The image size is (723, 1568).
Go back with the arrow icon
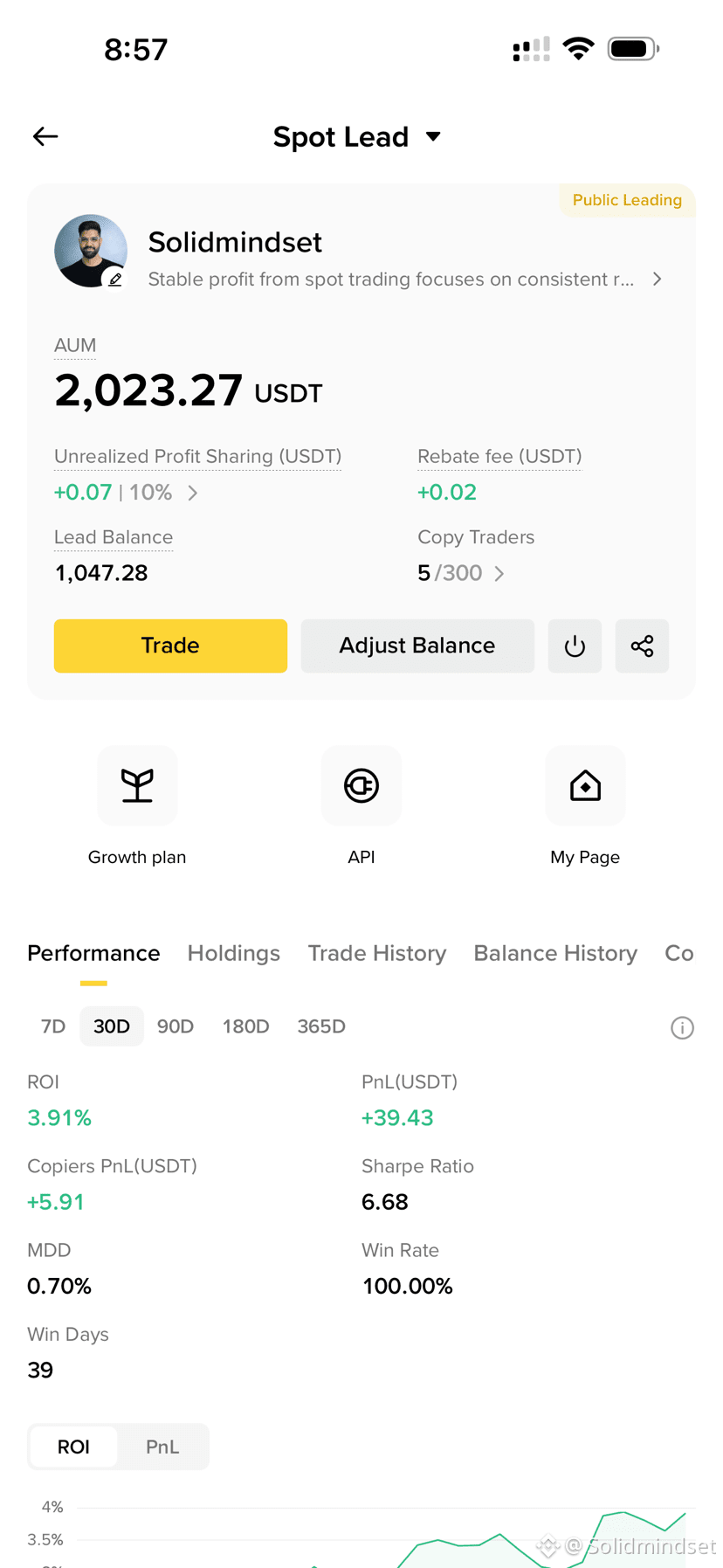tap(45, 136)
